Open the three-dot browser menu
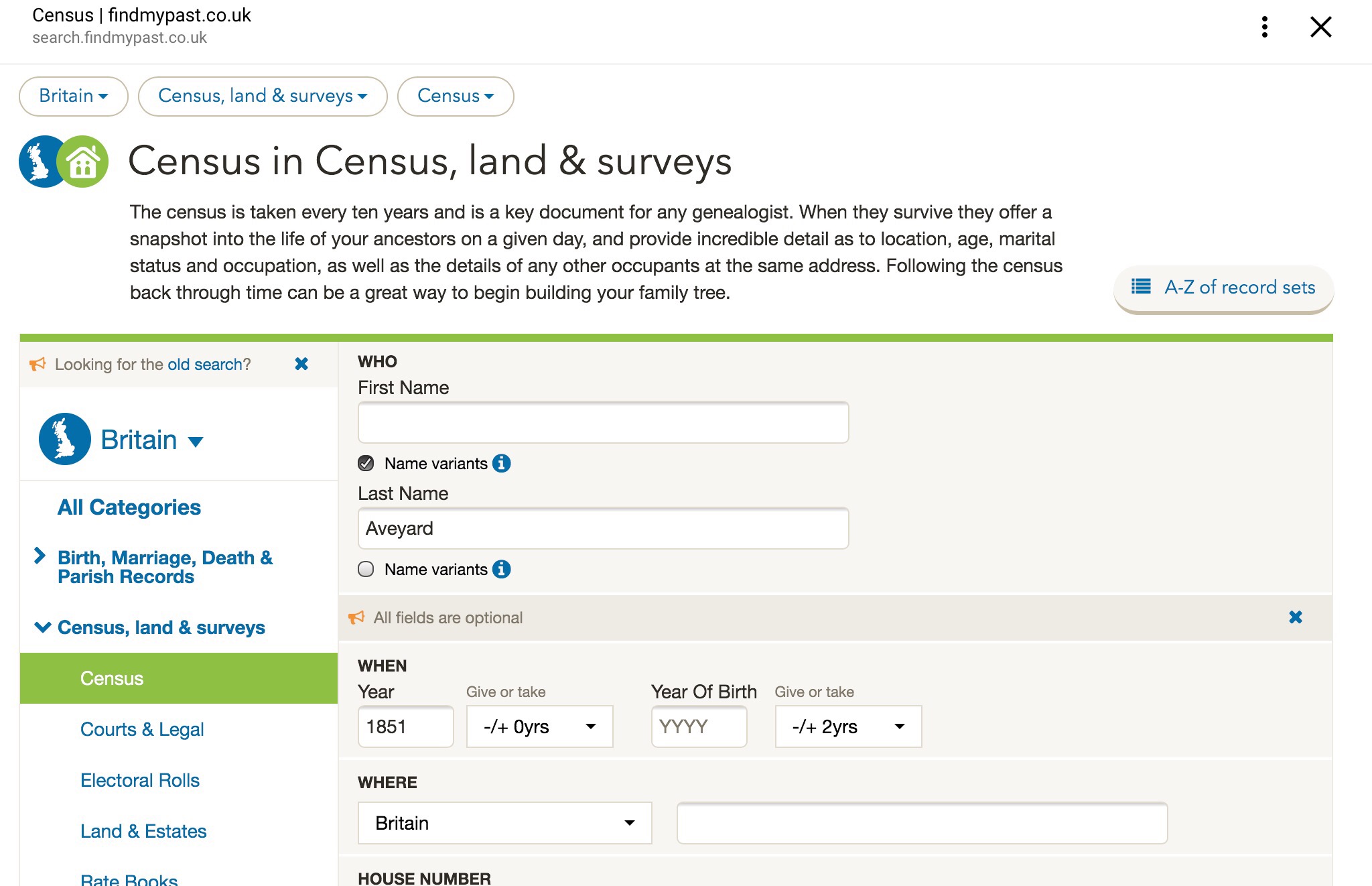 1264,27
